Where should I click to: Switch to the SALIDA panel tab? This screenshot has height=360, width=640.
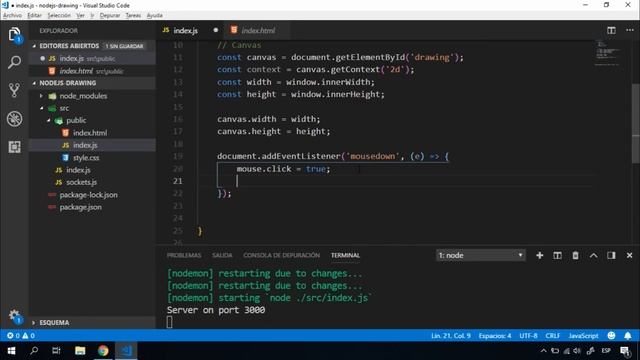(222, 255)
